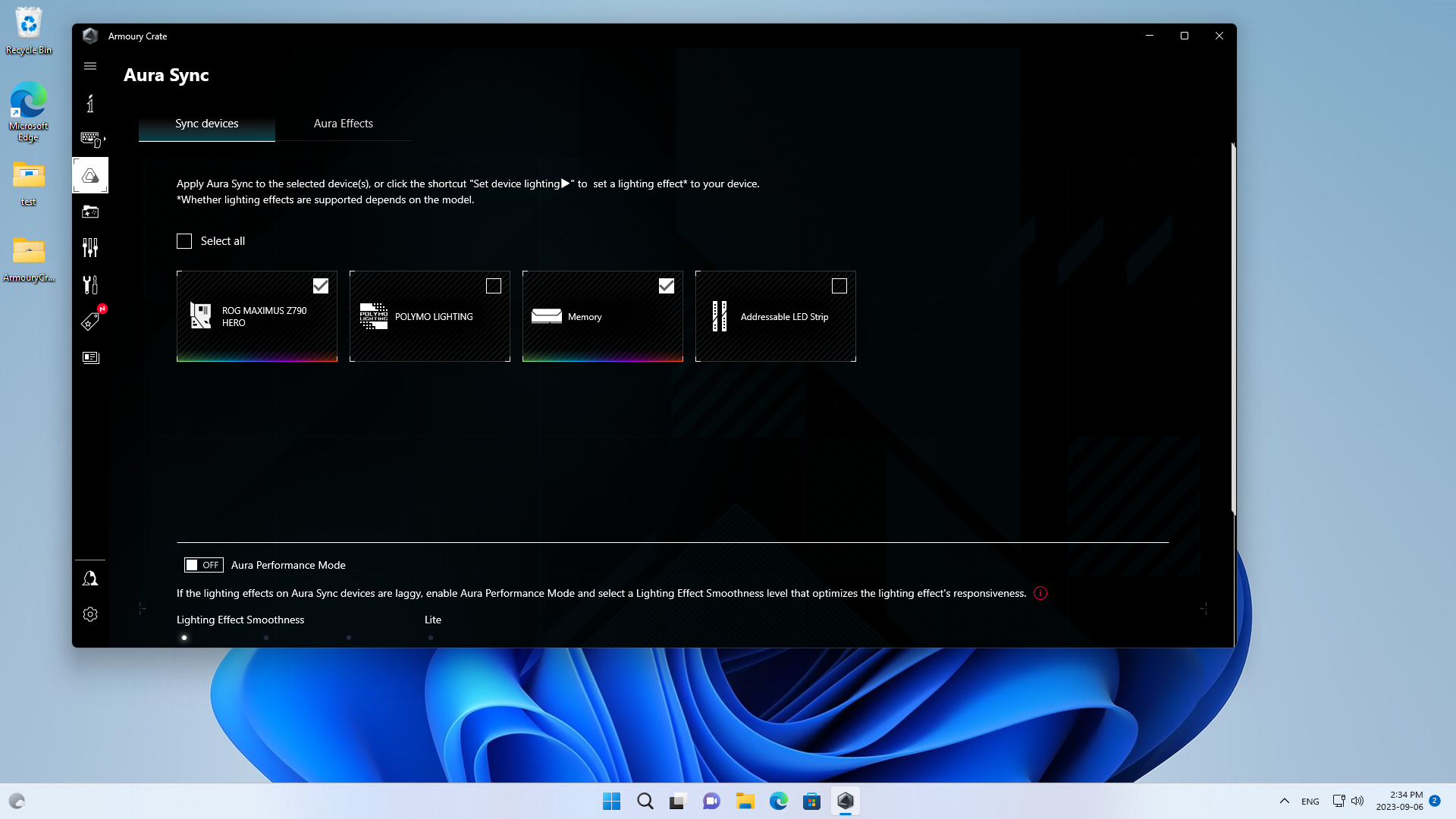Set smoothness slider to first dot
The height and width of the screenshot is (819, 1456).
[184, 638]
